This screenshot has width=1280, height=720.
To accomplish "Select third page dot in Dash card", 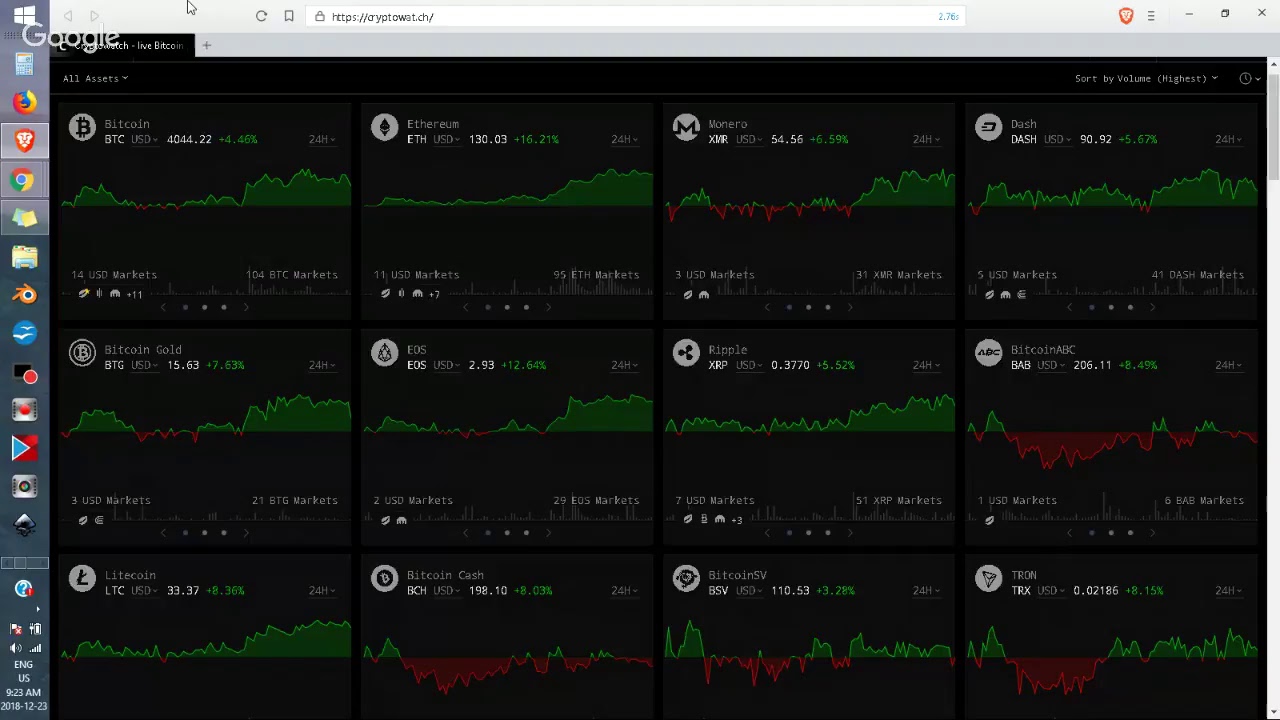I will point(1130,307).
